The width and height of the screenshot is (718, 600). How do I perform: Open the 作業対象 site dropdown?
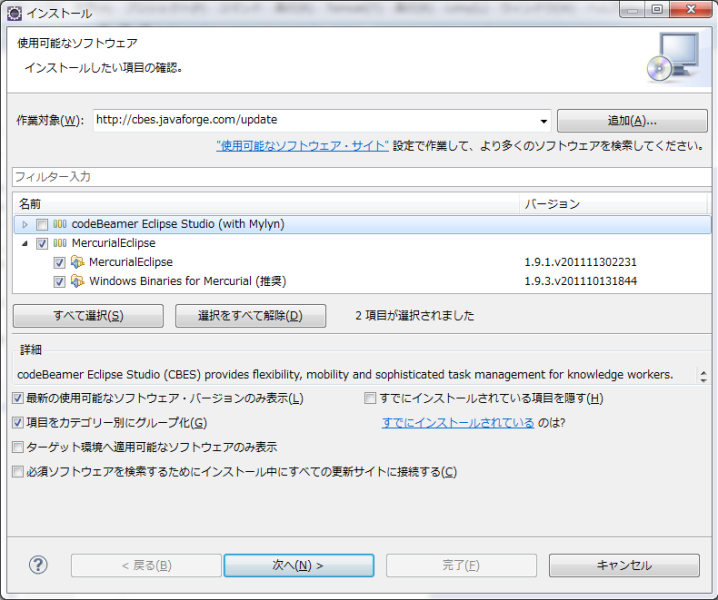tap(544, 121)
